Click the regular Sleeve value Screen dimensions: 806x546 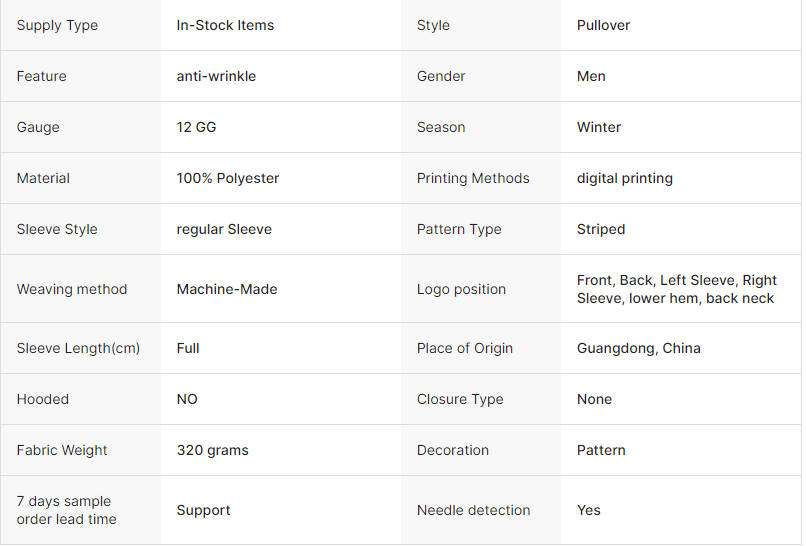224,229
